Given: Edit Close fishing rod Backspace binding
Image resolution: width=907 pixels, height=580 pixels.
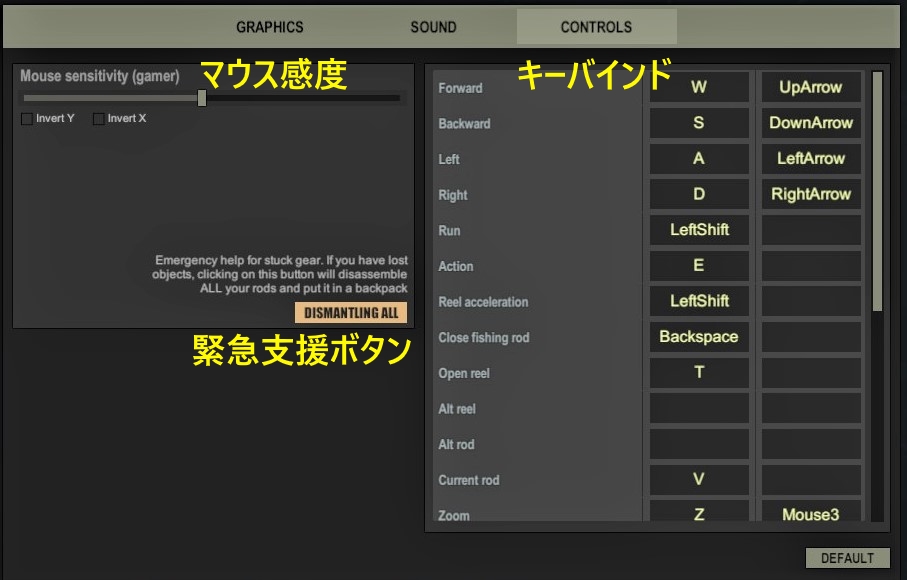Looking at the screenshot, I should 699,337.
